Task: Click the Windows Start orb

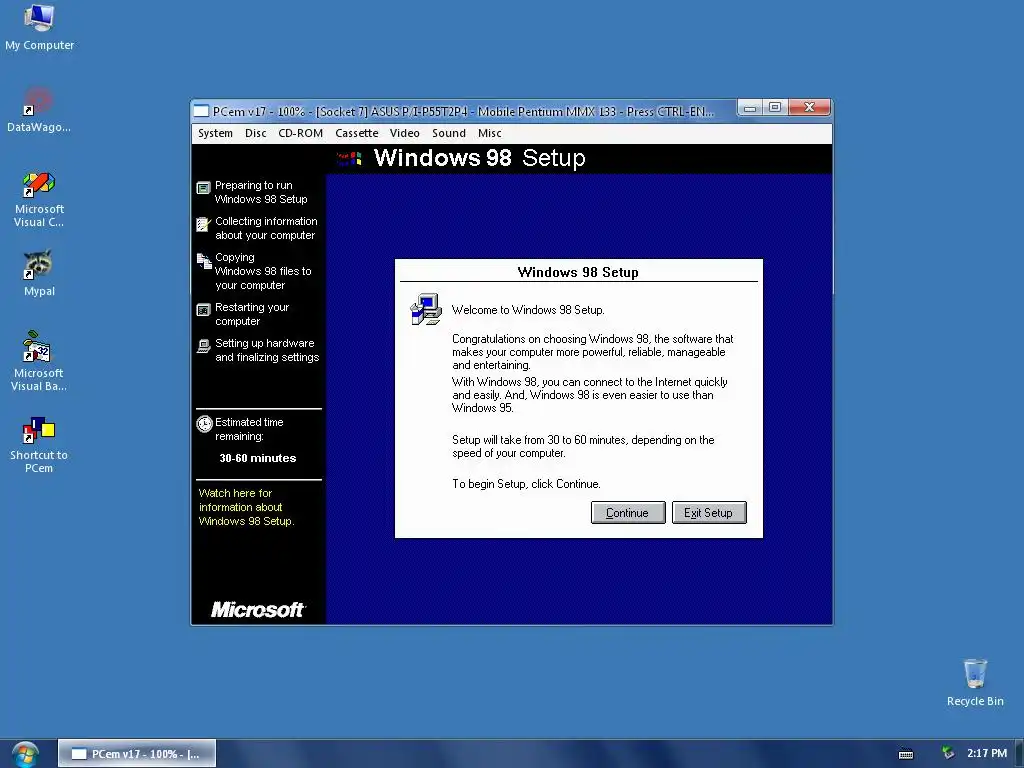Action: 25,754
